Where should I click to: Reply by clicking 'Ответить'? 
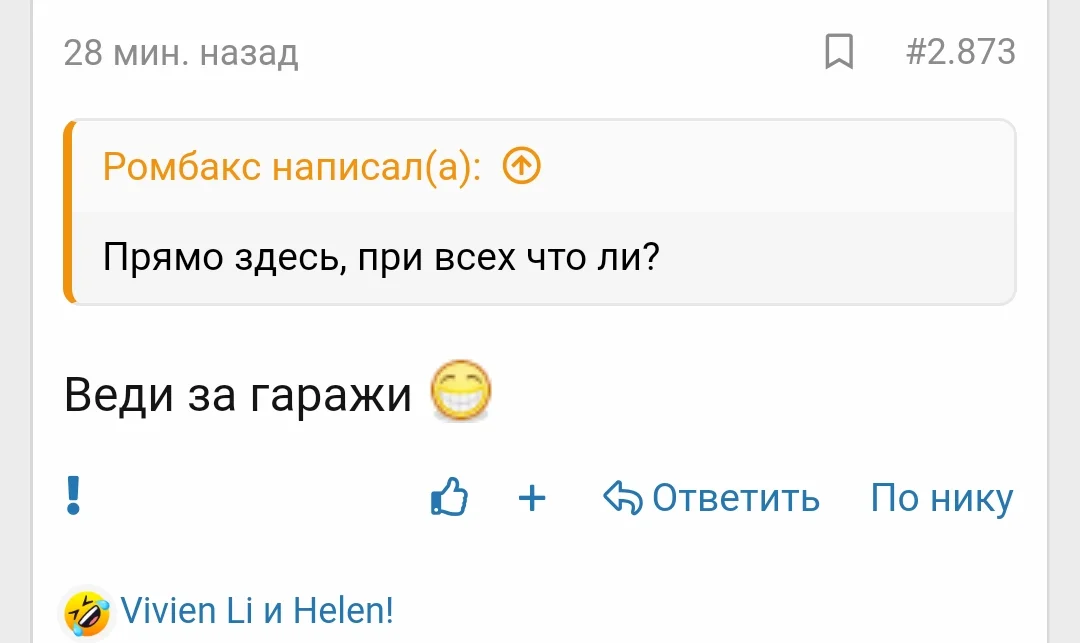(736, 498)
